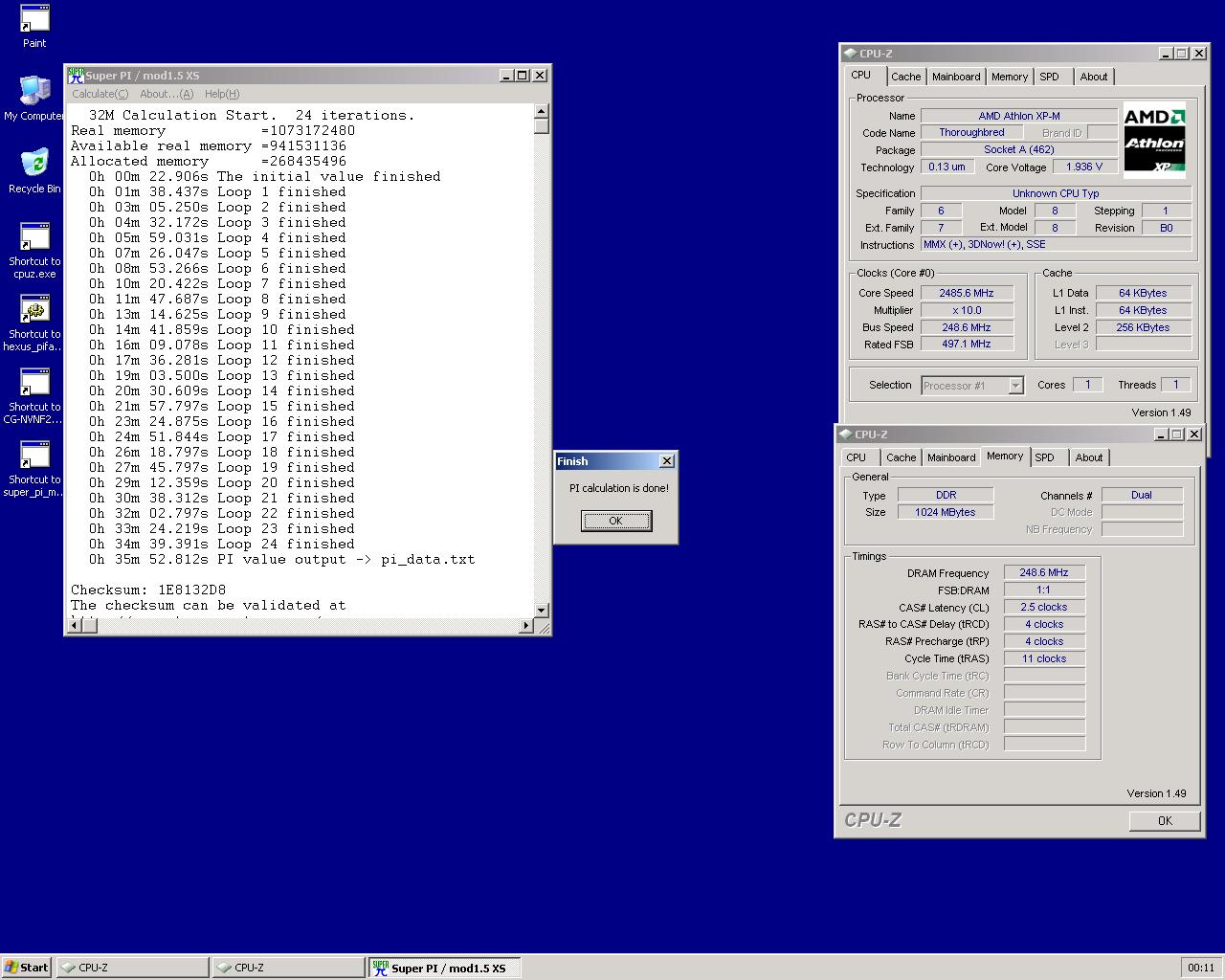Close the Finish dialog with X
The height and width of the screenshot is (980, 1225).
(x=667, y=461)
